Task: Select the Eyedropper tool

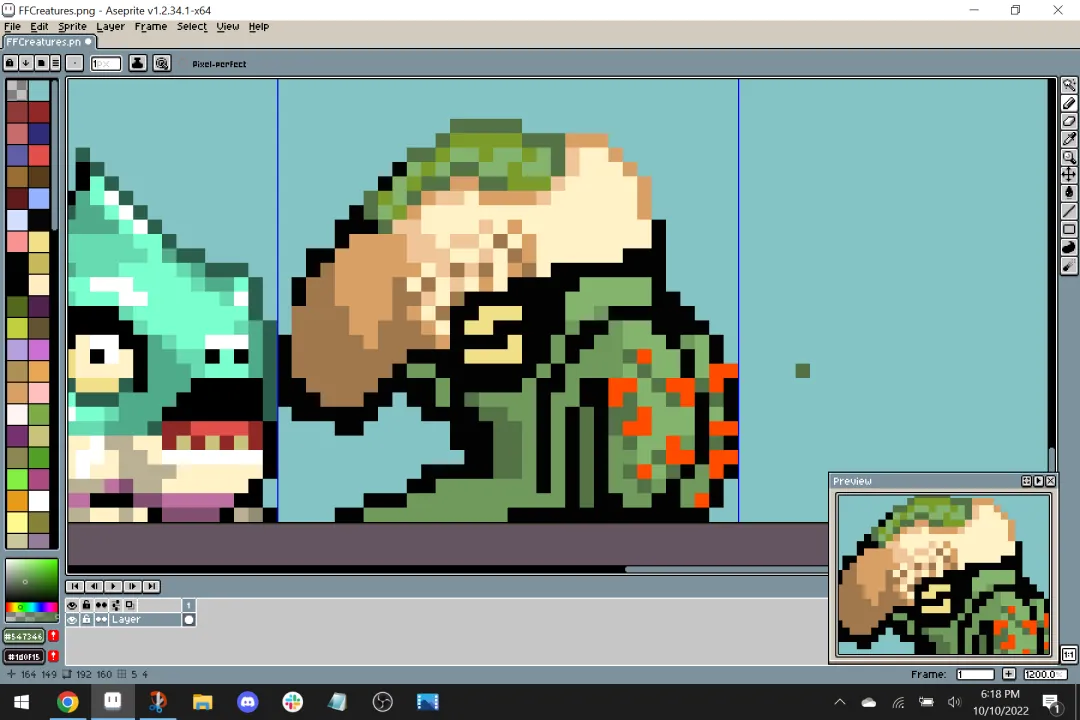Action: coord(1069,139)
